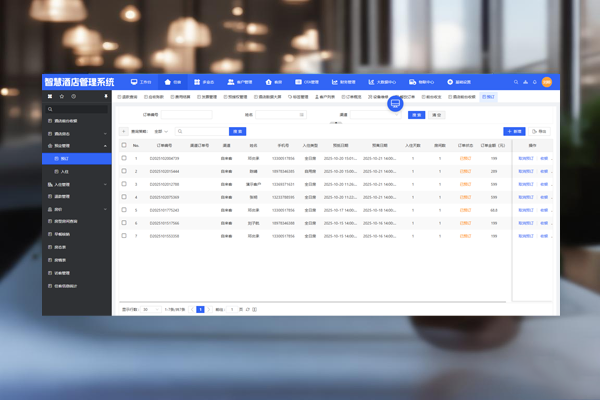Viewport: 600px width, 400px height.
Task: Click the star favorites icon in sidebar toolbar
Action: click(x=61, y=97)
